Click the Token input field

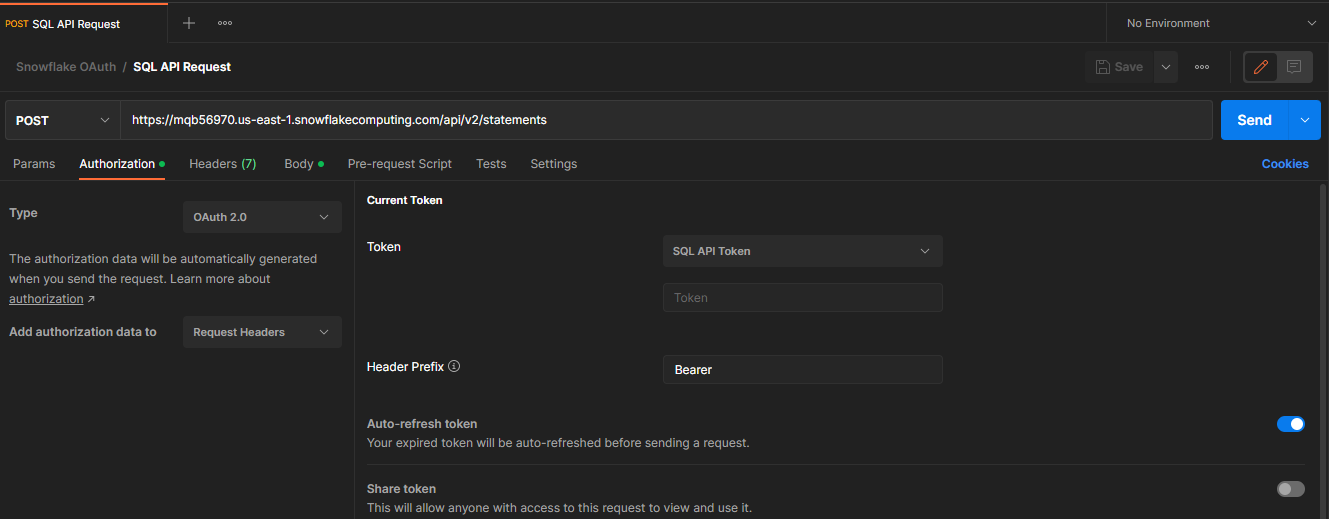click(x=802, y=298)
